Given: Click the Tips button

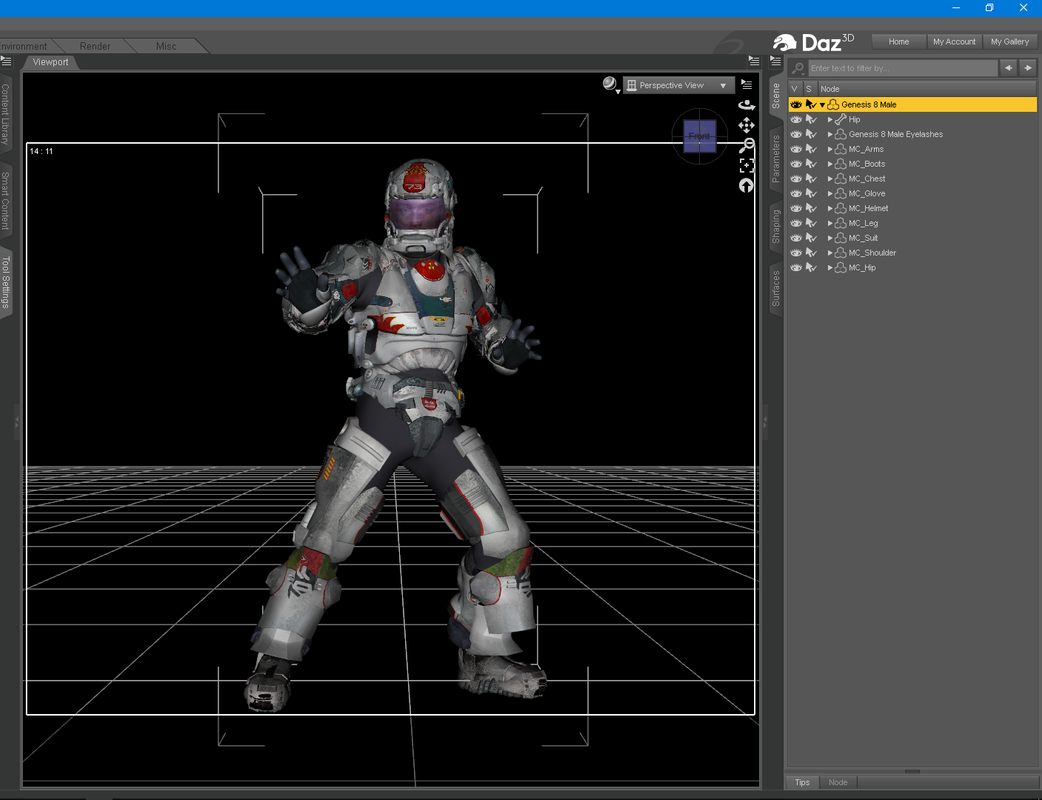Looking at the screenshot, I should click(x=802, y=782).
